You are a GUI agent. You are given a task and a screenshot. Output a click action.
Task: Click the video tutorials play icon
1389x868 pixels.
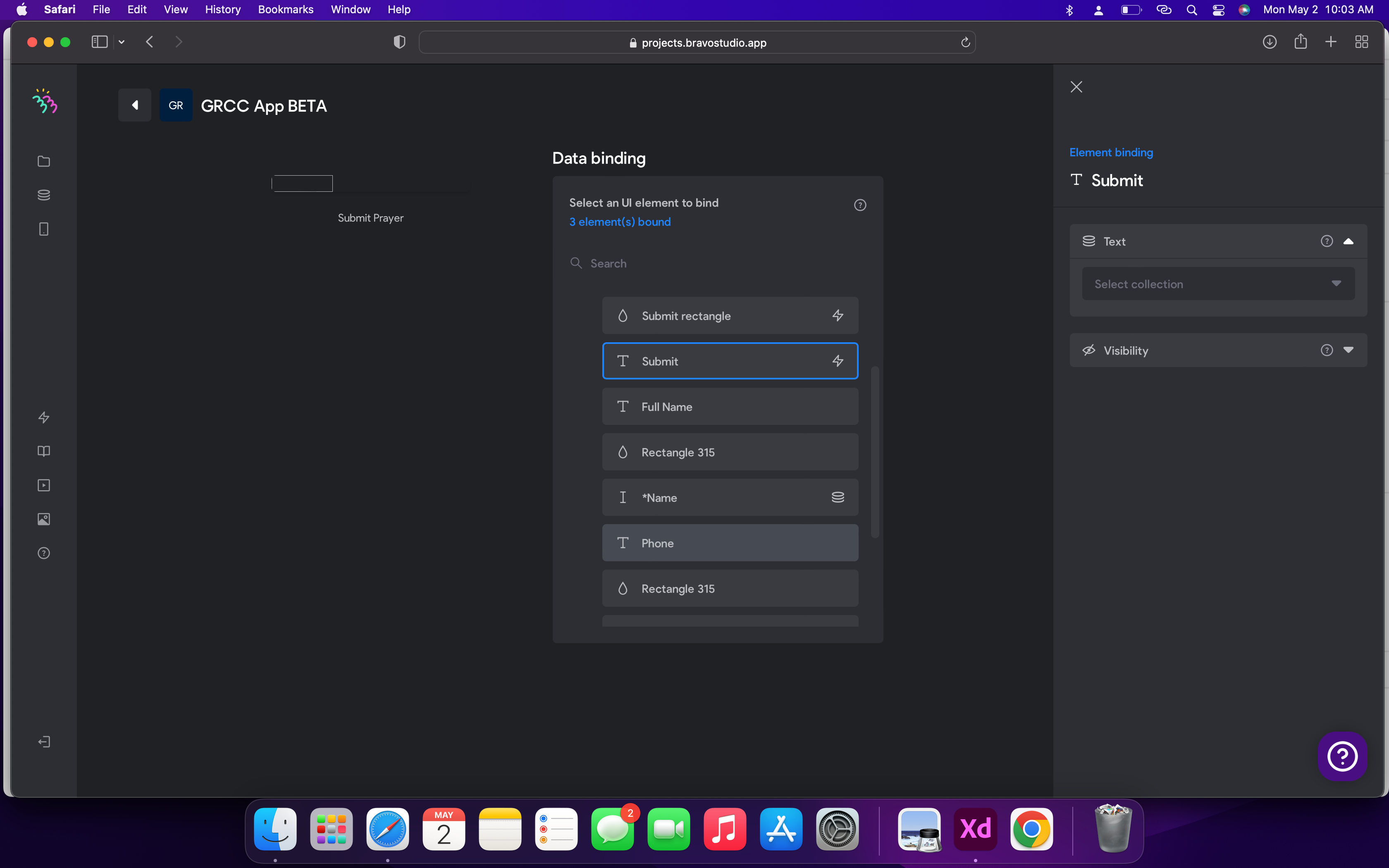coord(44,486)
